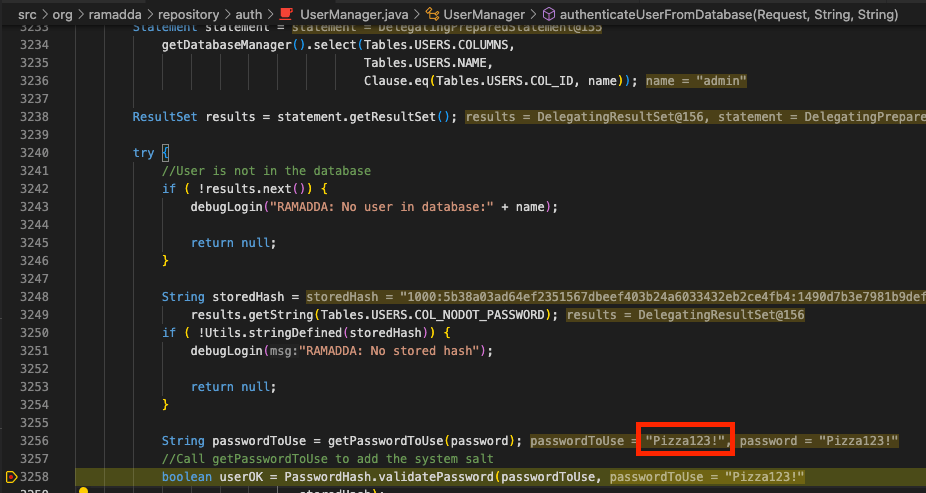Open the 'auth' breadcrumb folder
Viewport: 926px width, 493px height.
(249, 14)
